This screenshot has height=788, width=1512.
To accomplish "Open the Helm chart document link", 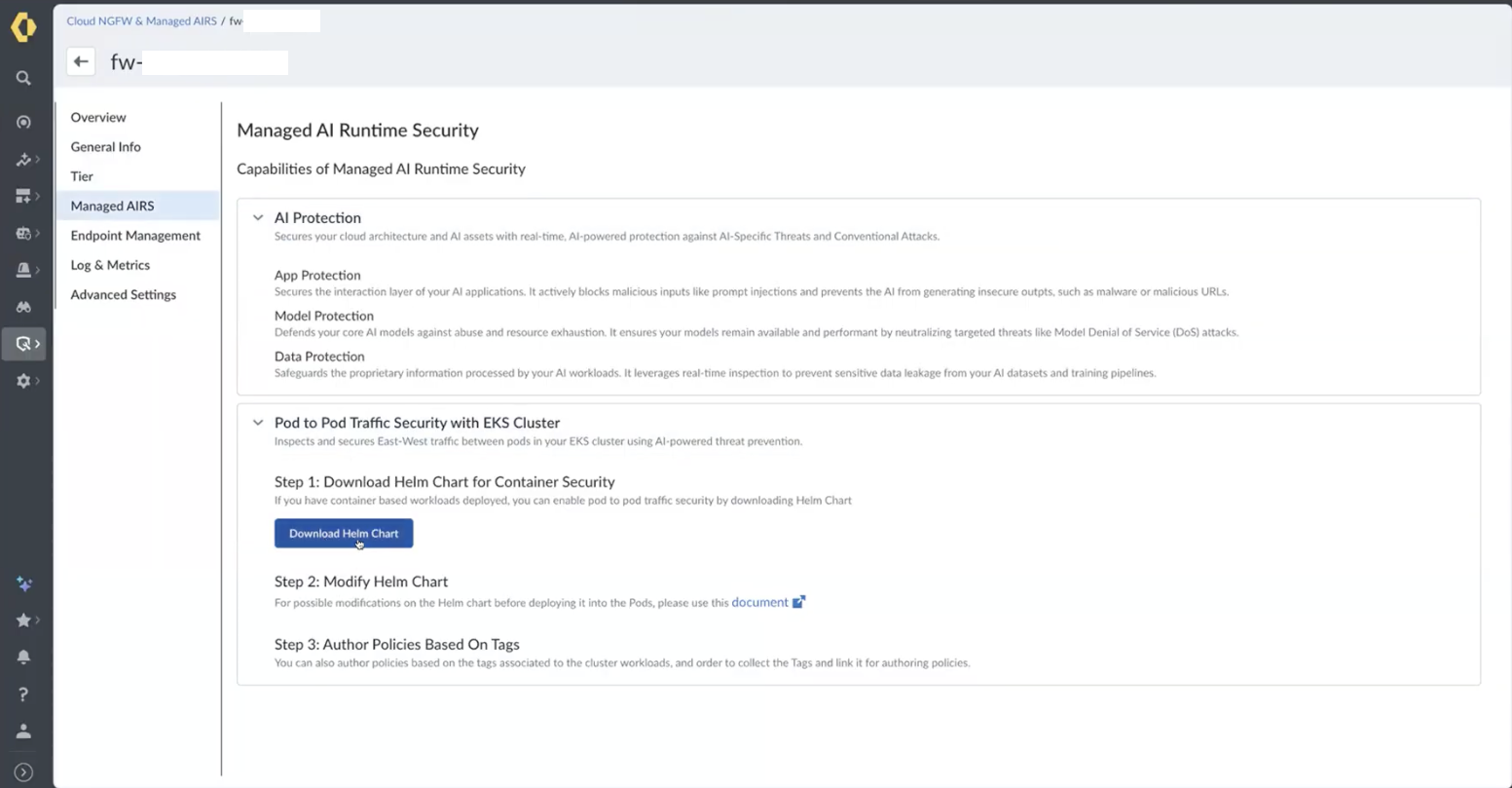I will click(759, 602).
